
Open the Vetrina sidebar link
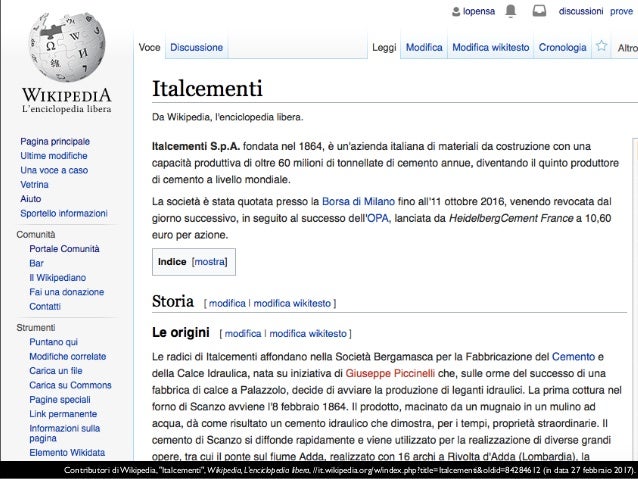(34, 185)
